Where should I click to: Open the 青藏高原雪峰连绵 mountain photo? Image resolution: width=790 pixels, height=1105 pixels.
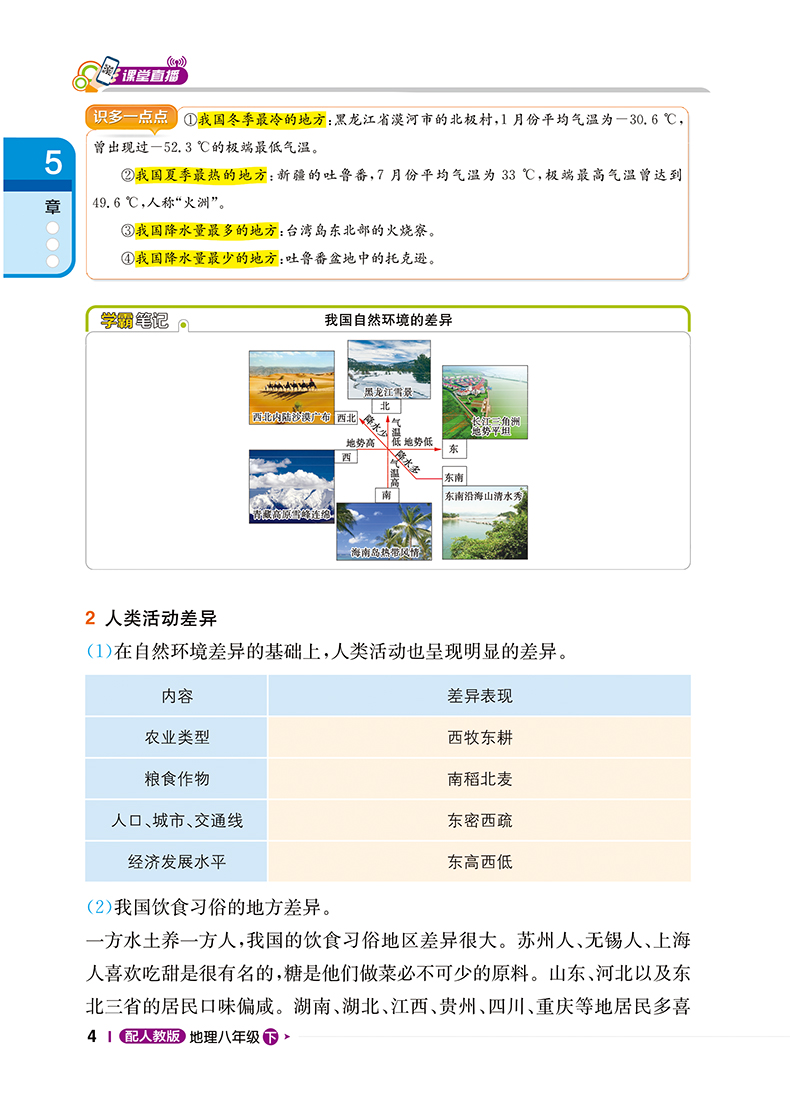pyautogui.click(x=292, y=486)
